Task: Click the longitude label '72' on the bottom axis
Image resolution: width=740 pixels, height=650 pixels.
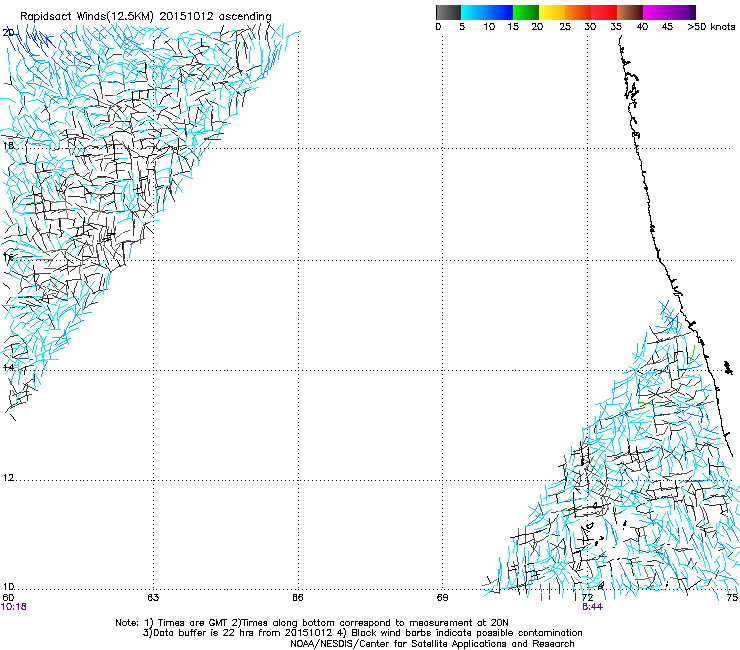Action: 587,598
